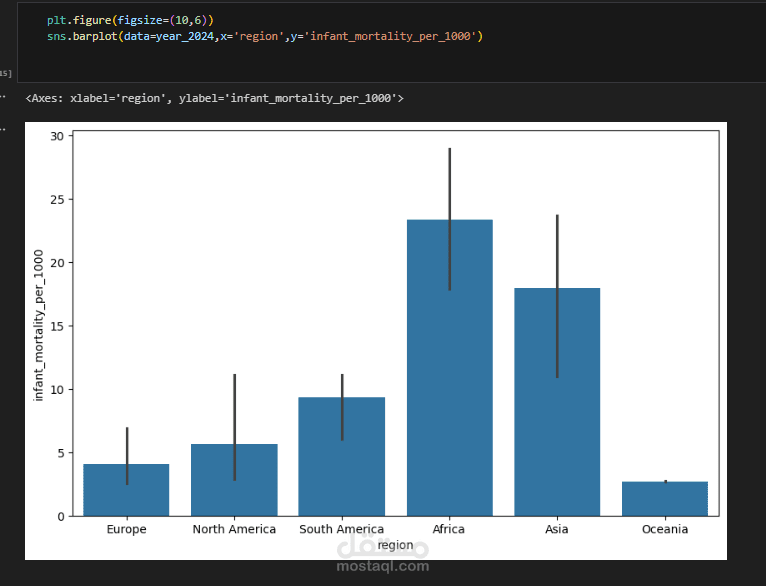Screen dimensions: 766x586
Task: Click the output actions ellipsis beside chart
Action: (x=3, y=129)
